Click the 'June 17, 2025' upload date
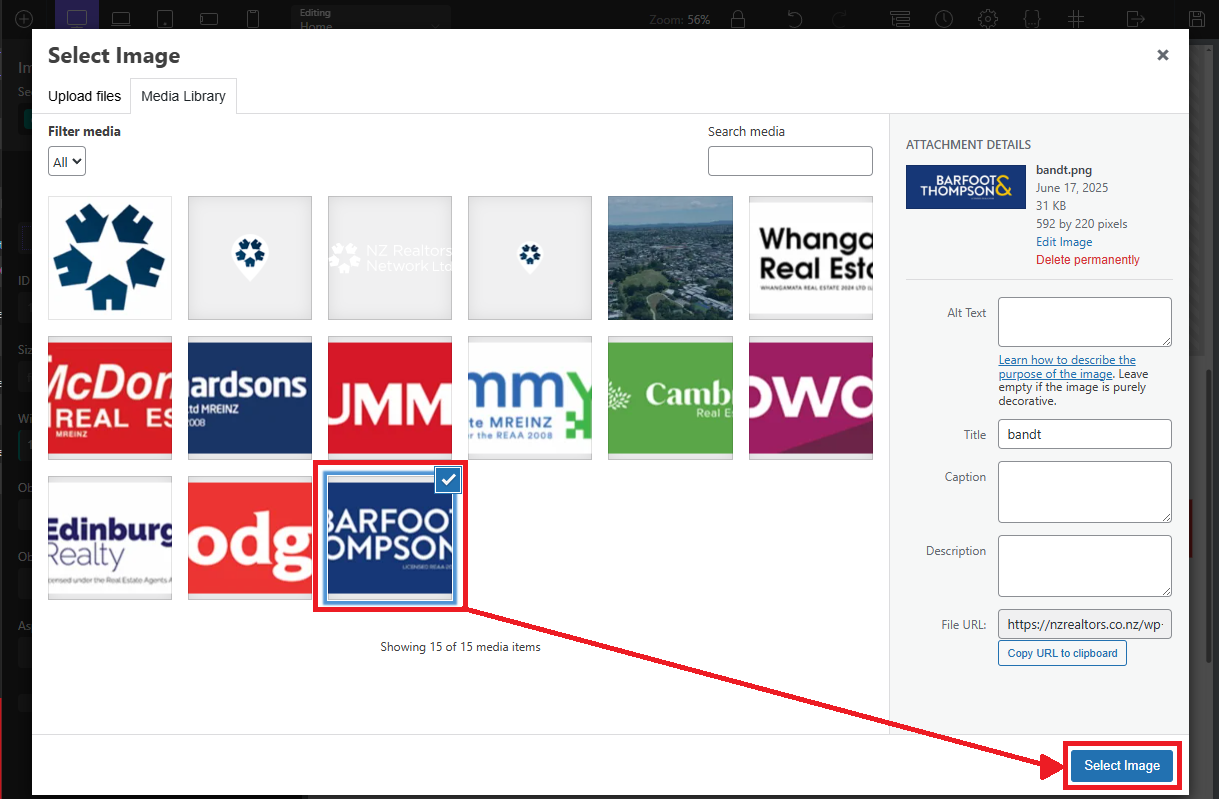 tap(1072, 188)
